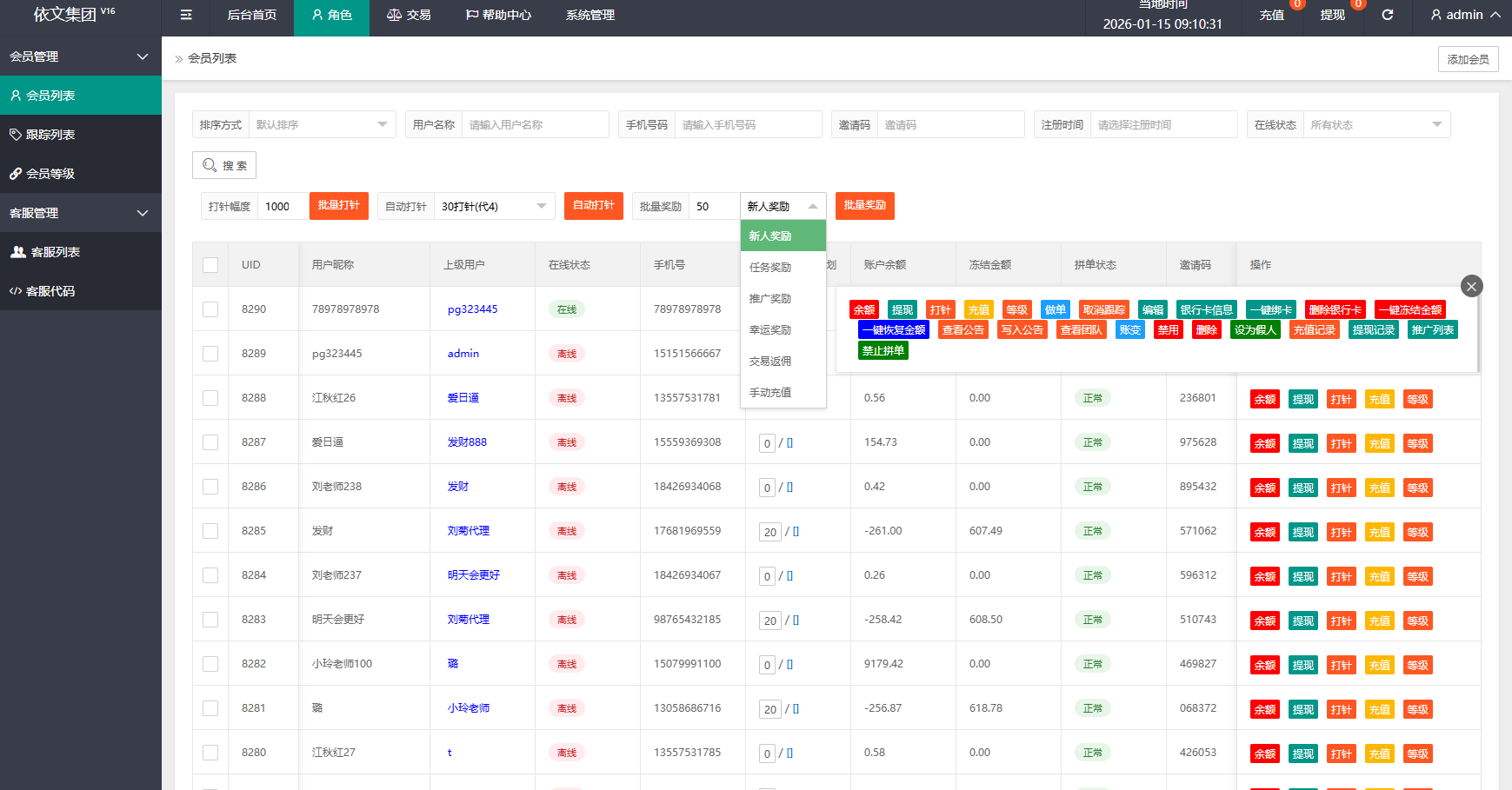
Task: Click the 手机号码 input field
Action: pos(748,124)
